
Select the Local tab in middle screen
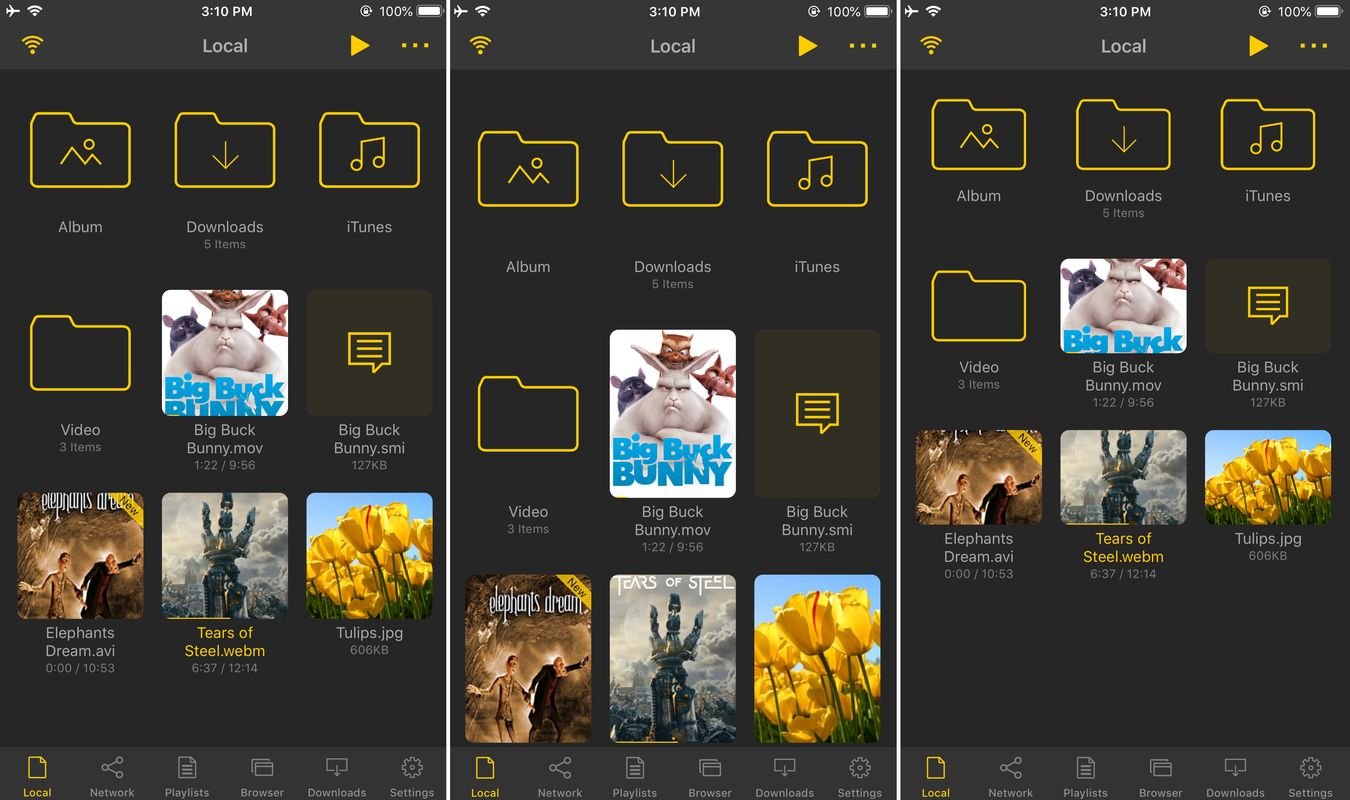[485, 776]
